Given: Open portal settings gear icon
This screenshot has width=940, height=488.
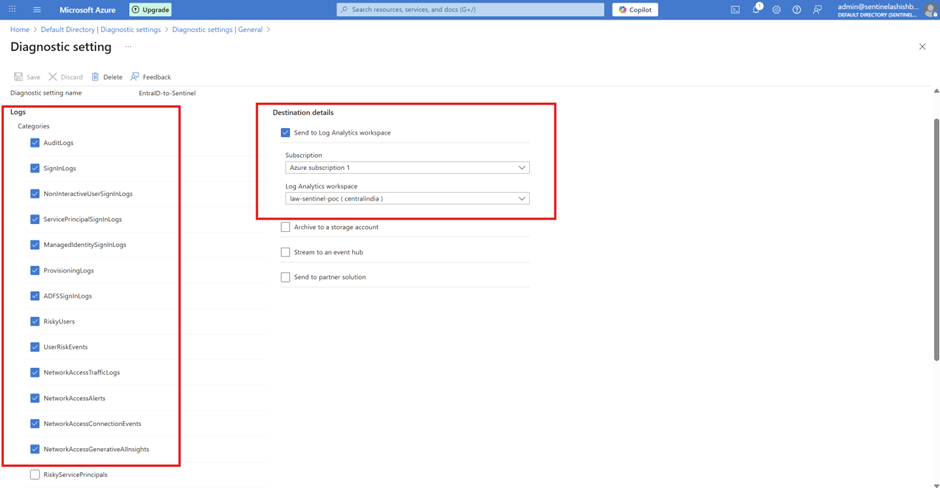Looking at the screenshot, I should point(776,10).
